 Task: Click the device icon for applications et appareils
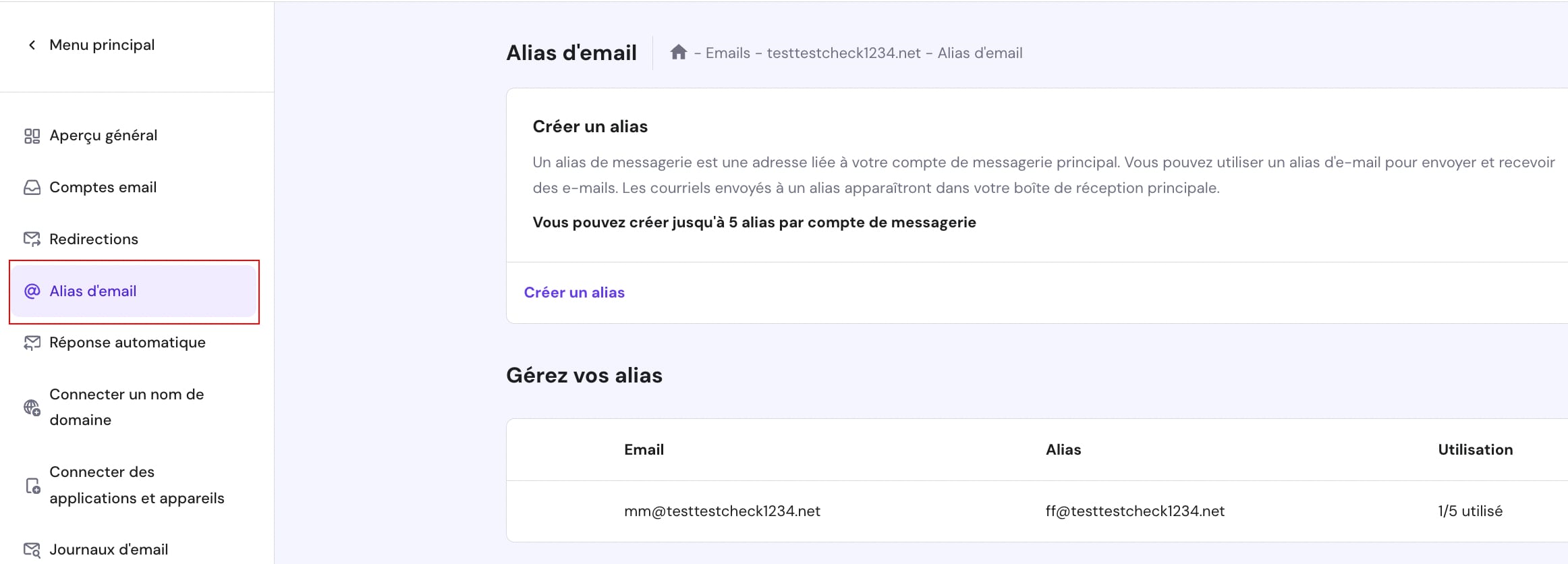click(x=32, y=485)
